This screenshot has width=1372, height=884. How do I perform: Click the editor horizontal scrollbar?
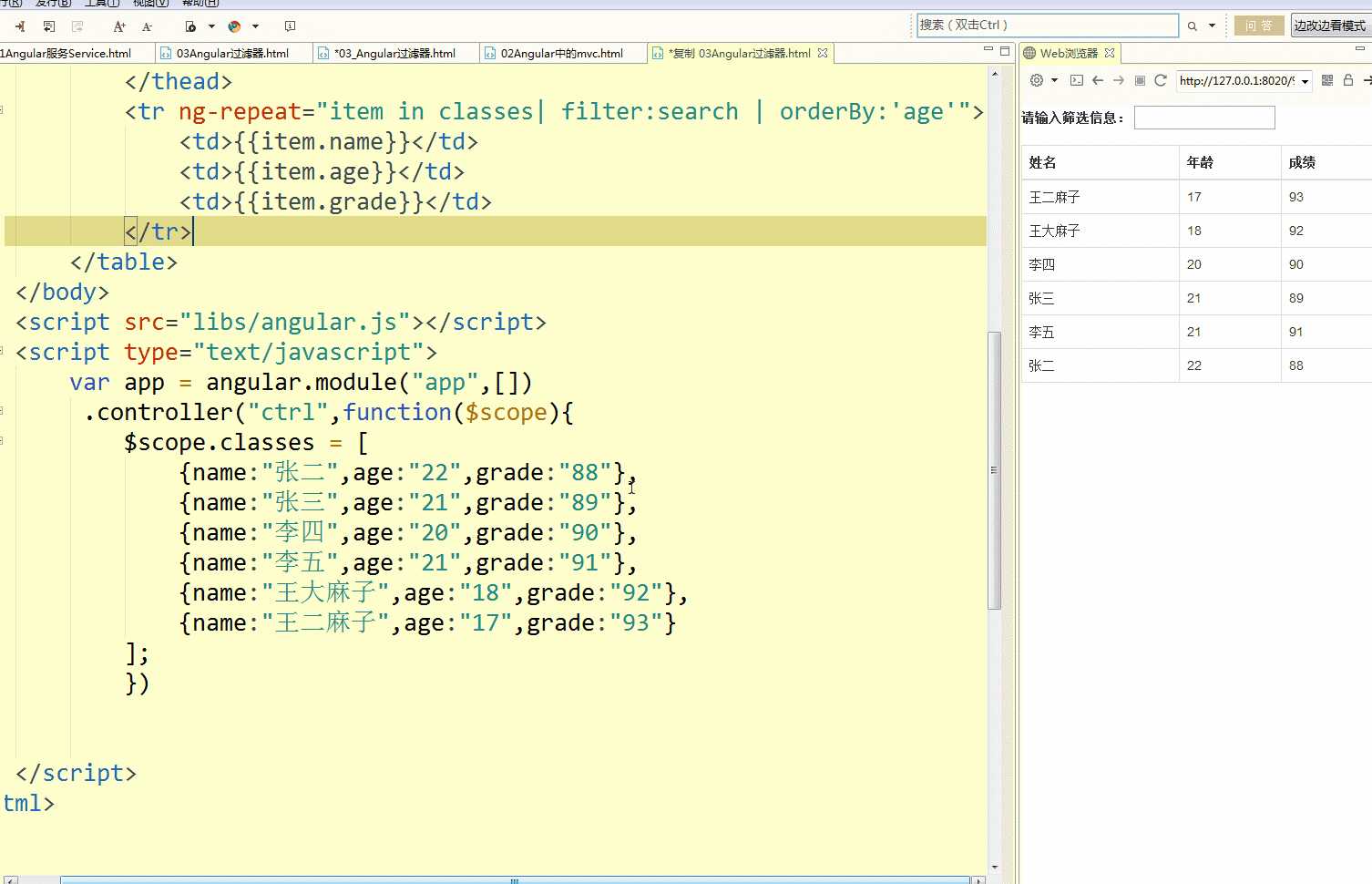click(515, 880)
